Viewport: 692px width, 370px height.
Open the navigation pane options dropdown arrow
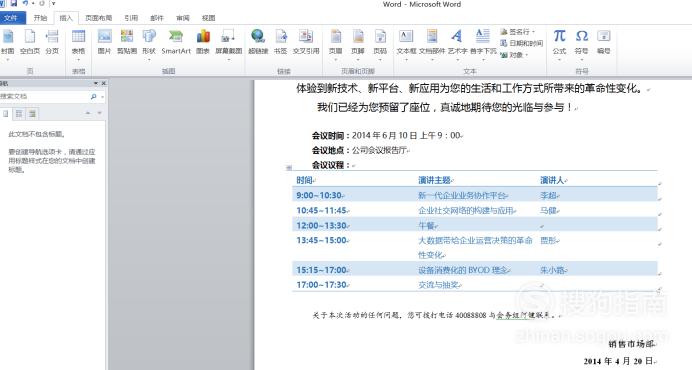[x=96, y=83]
